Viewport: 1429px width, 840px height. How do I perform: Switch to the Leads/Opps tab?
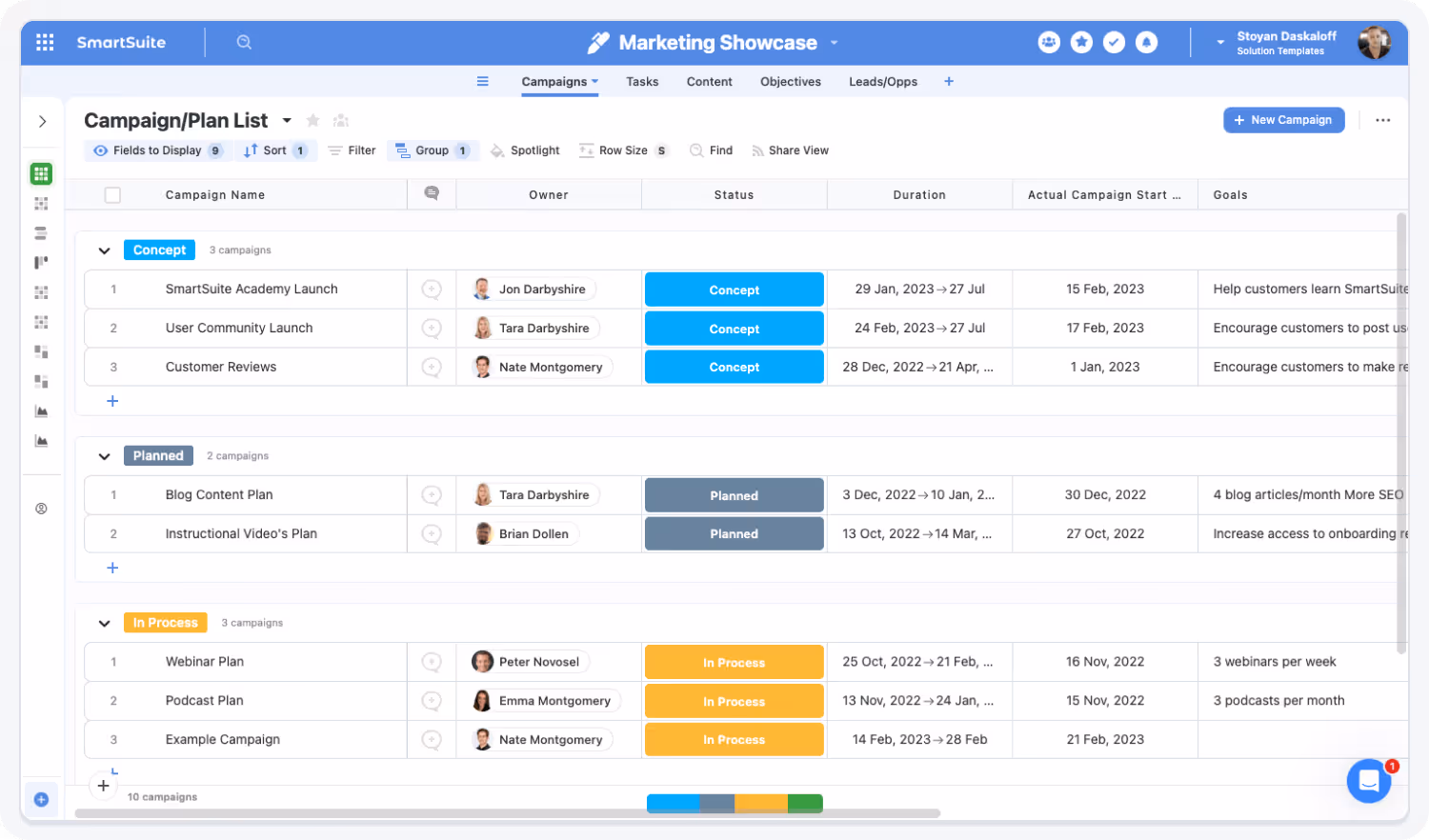pos(883,82)
